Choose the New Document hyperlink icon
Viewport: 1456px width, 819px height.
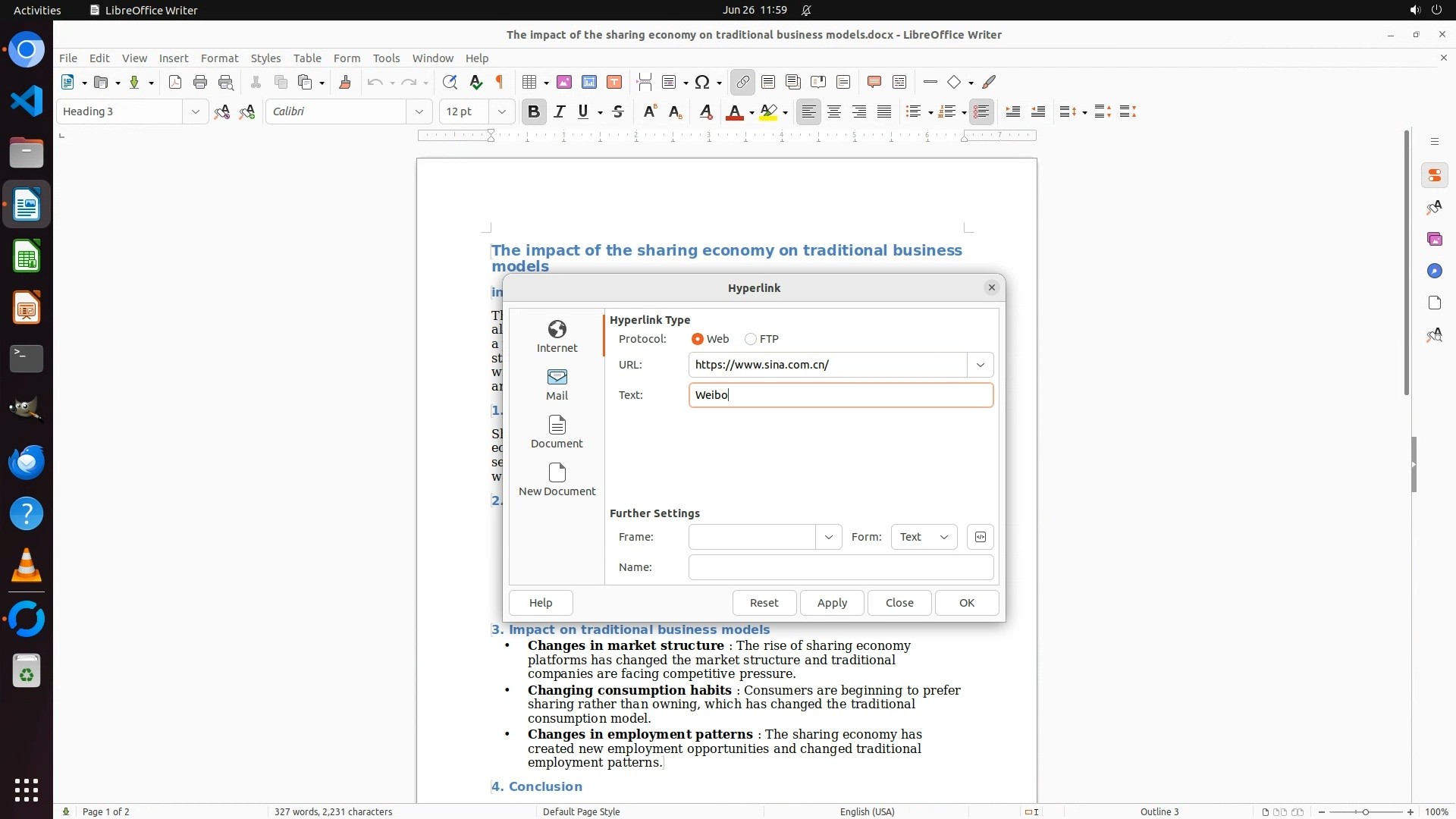tap(557, 479)
